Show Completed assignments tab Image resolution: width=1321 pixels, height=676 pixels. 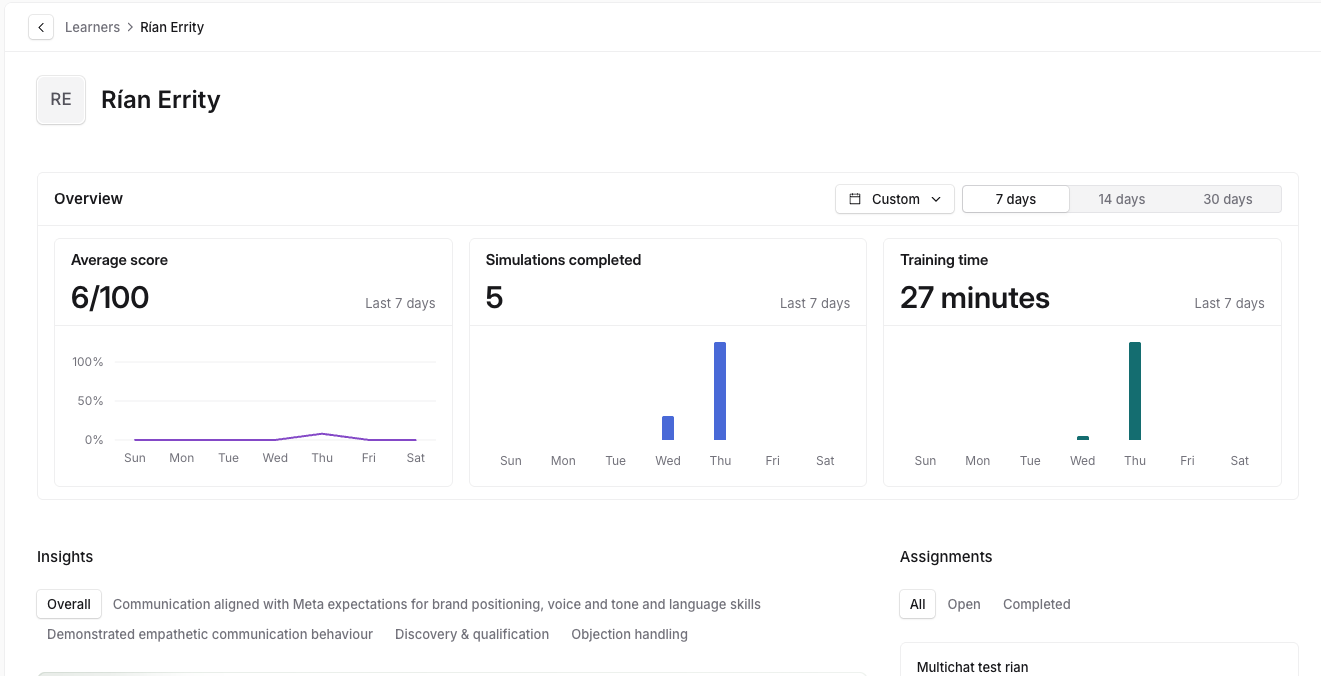click(1037, 604)
